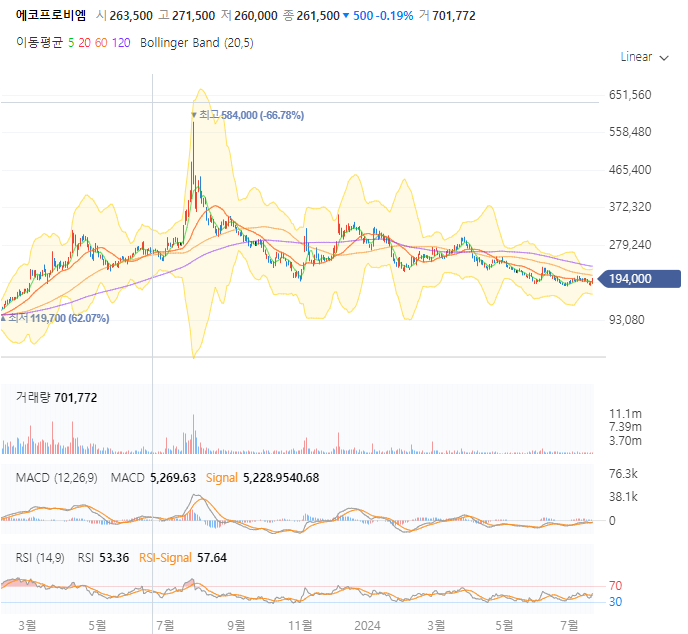Click the MACD (12,26,9) indicator title
This screenshot has width=688, height=634.
(57, 477)
